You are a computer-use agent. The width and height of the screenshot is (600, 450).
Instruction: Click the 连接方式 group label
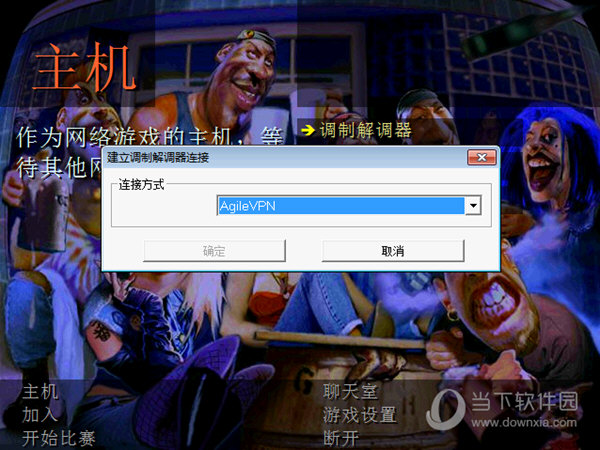coord(141,185)
